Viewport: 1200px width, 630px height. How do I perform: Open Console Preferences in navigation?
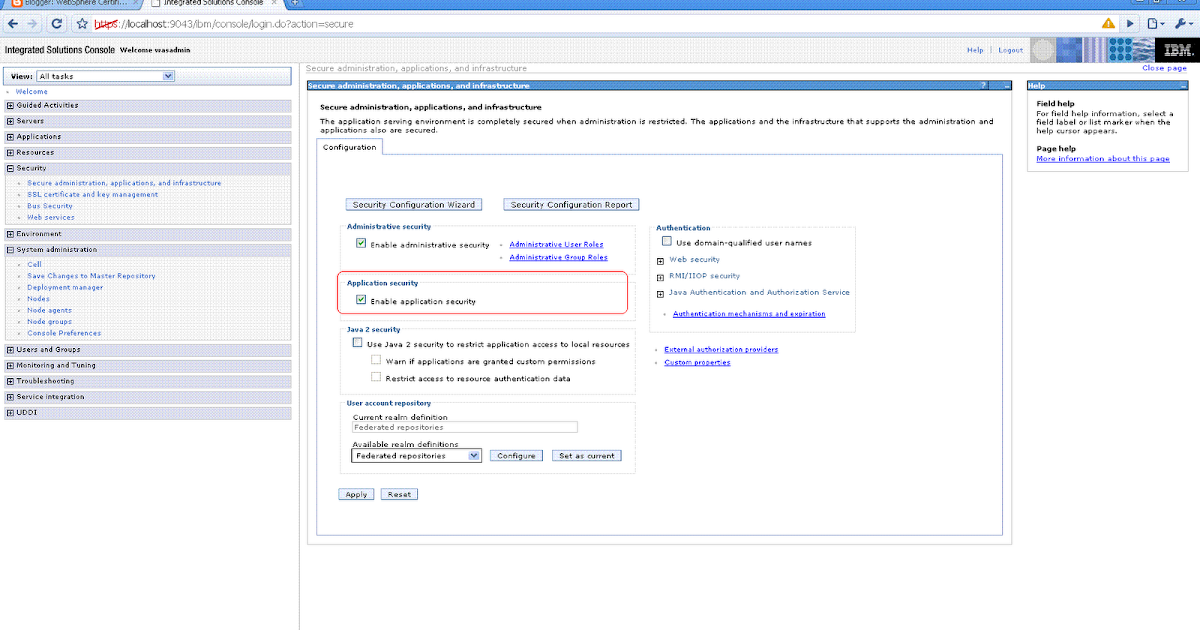click(x=64, y=333)
